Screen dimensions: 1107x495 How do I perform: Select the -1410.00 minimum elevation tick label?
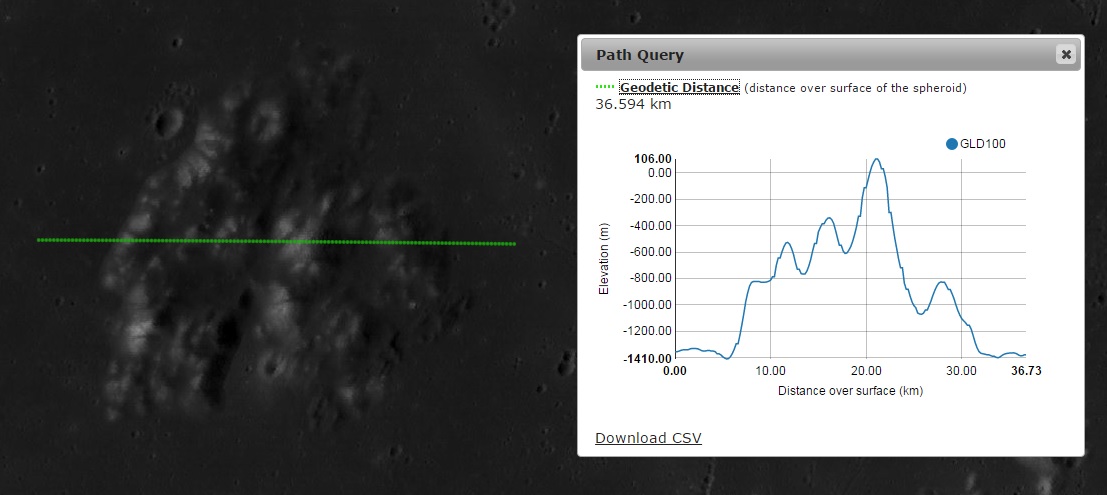click(647, 359)
